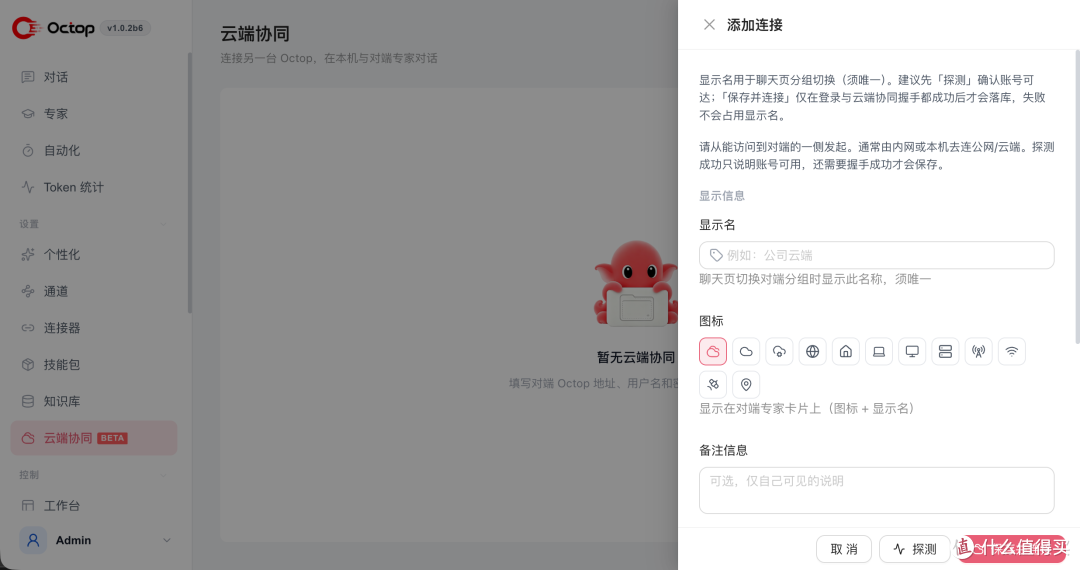Collapse the 控制 section chevron
This screenshot has height=570, width=1080.
(164, 475)
